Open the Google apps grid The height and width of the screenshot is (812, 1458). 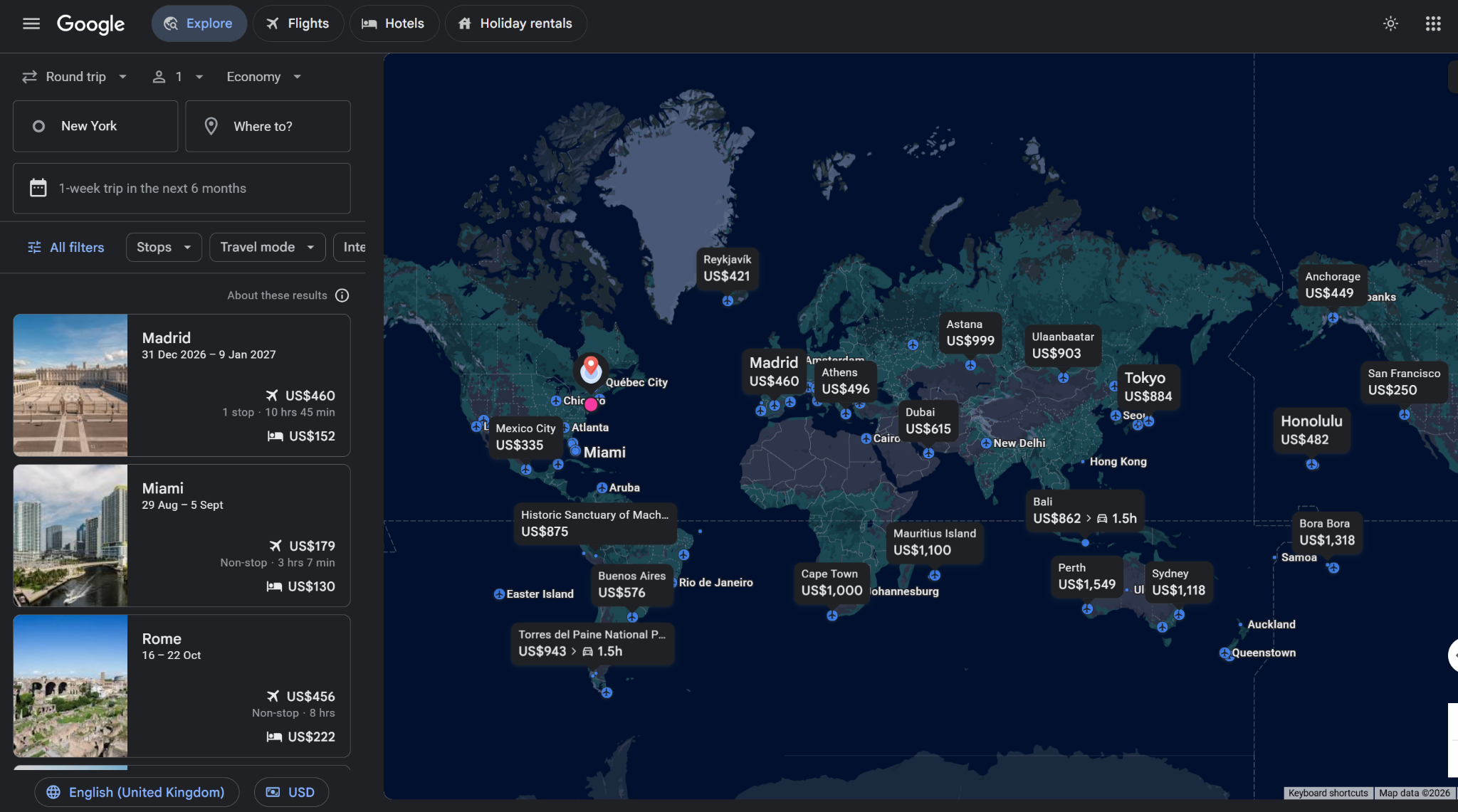(1433, 23)
